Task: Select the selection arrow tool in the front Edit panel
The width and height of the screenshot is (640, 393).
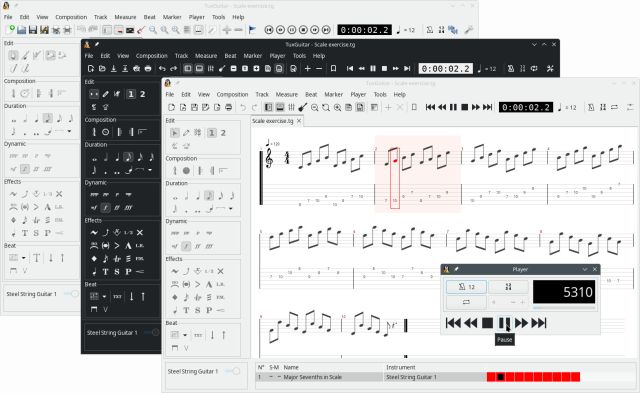Action: 174,133
